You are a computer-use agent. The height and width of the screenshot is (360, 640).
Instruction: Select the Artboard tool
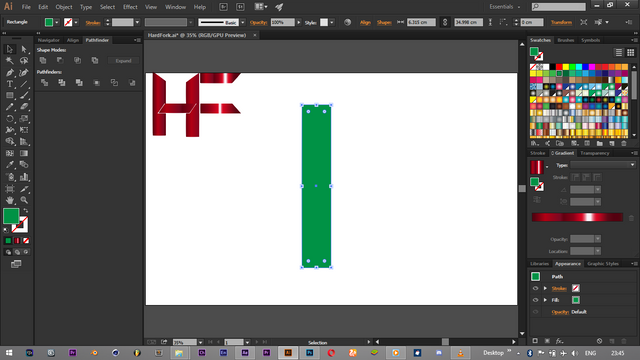[x=9, y=189]
